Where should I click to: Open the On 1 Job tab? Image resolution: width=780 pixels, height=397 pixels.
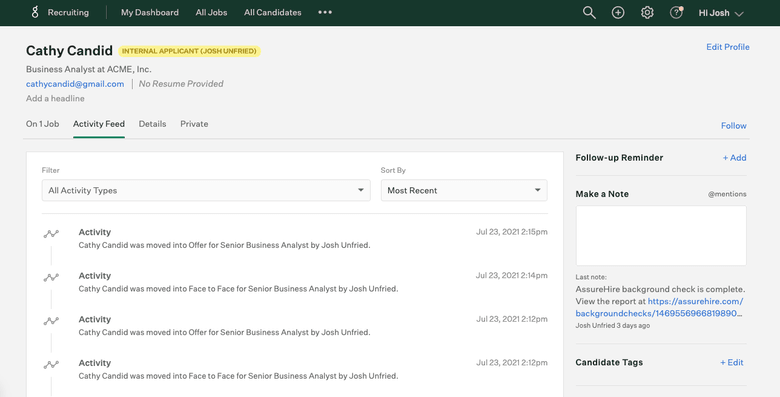(x=42, y=124)
